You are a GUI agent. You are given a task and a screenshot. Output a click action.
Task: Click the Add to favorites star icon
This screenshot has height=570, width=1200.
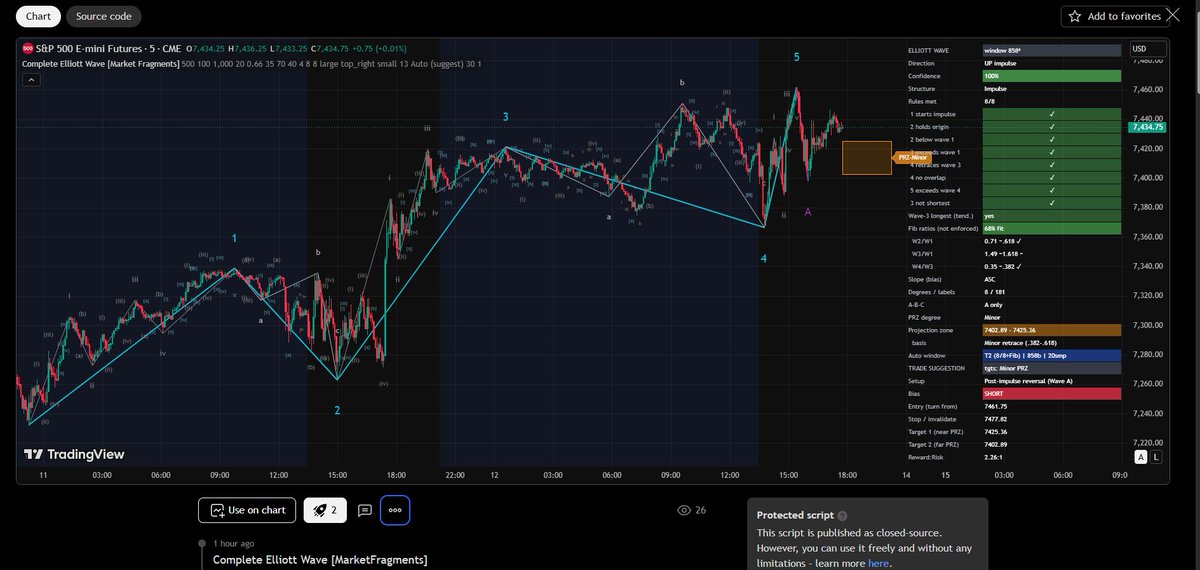coord(1075,16)
